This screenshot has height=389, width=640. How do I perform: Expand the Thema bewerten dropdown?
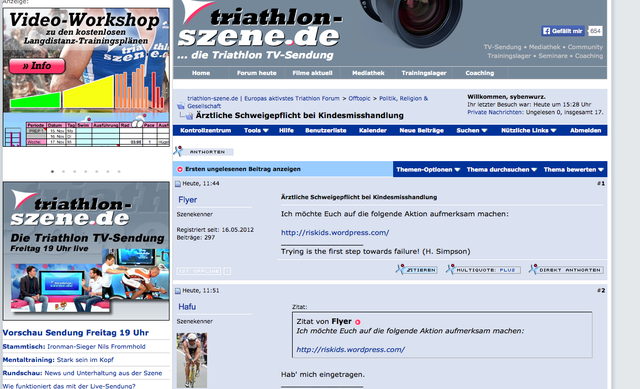coord(573,169)
